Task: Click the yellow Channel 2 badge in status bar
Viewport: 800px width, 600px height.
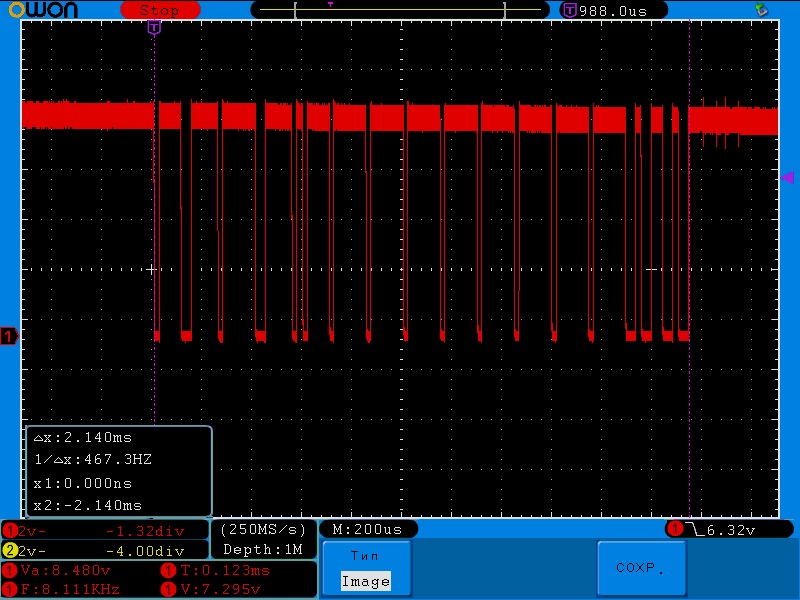Action: pos(12,549)
